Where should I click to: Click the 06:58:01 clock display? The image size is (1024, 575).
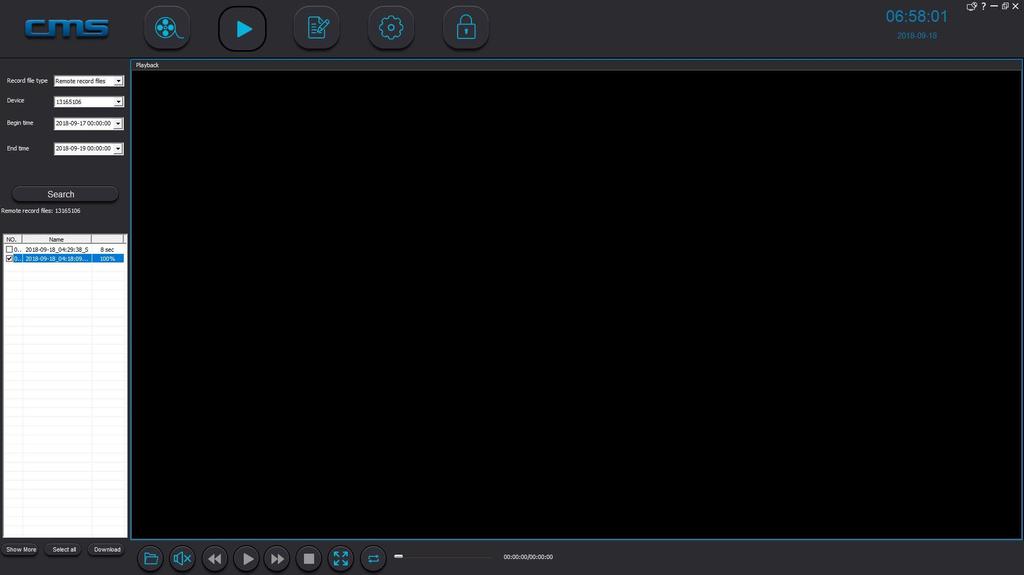(916, 16)
